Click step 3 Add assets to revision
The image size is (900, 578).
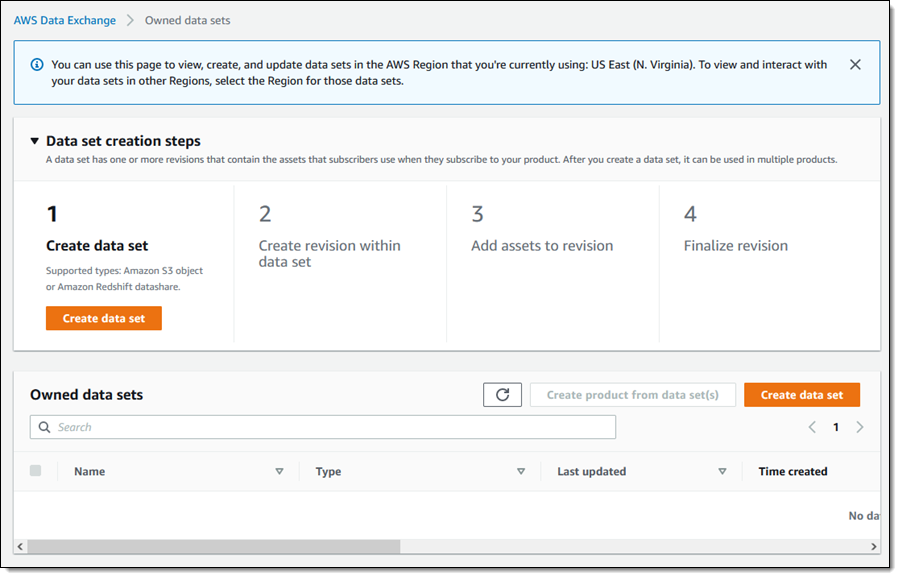click(542, 246)
